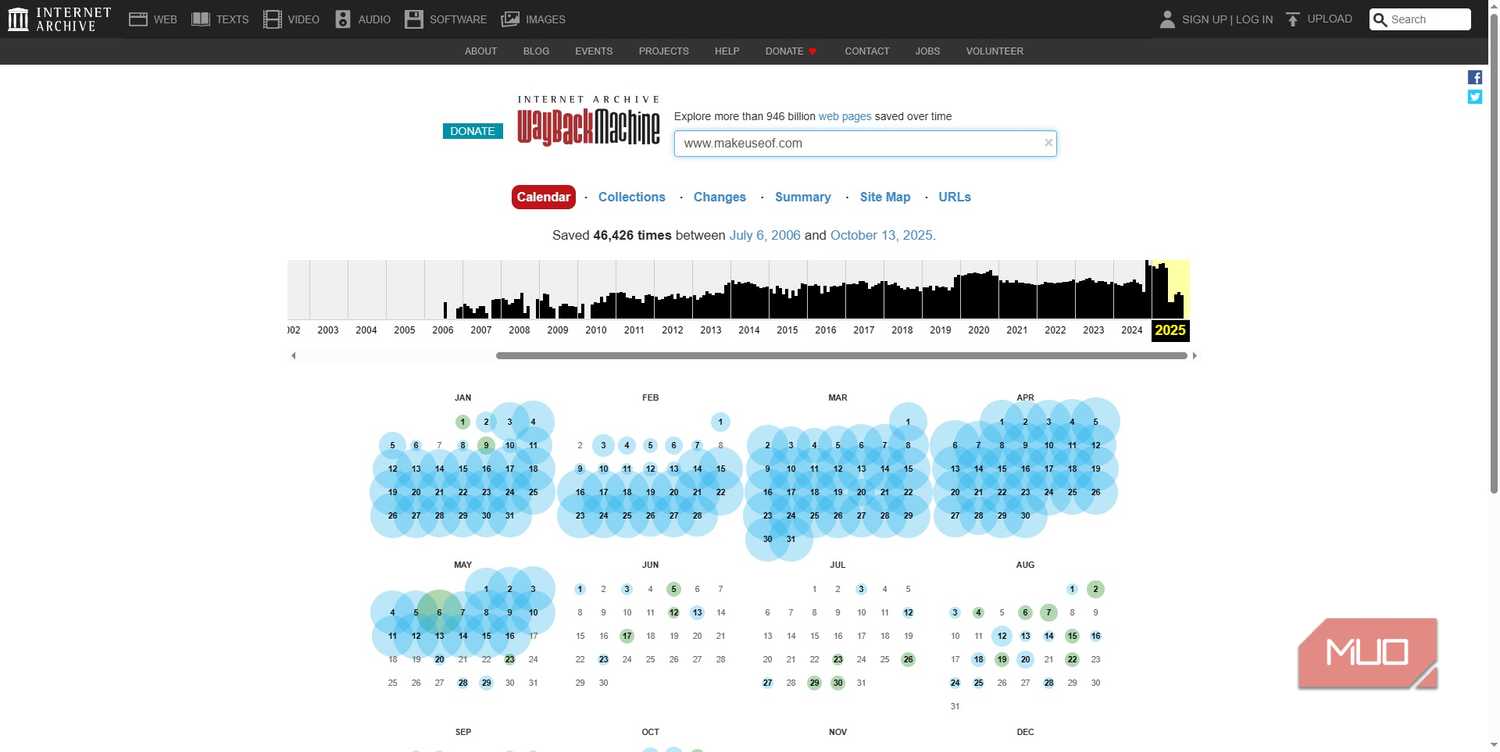Click the timeline scroll left arrow
Viewport: 1500px width, 752px height.
point(293,355)
